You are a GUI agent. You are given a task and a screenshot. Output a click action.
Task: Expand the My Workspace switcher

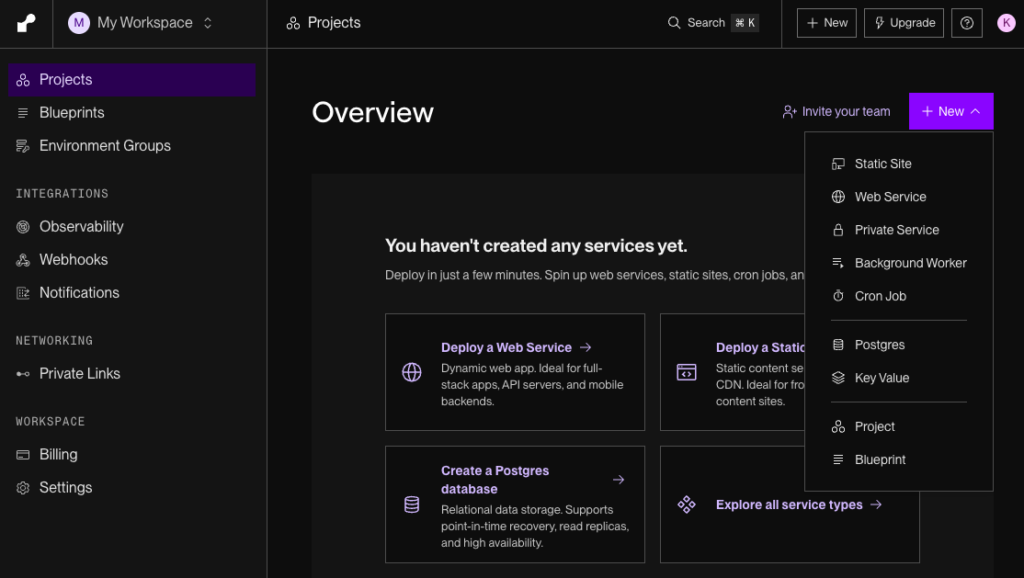141,23
